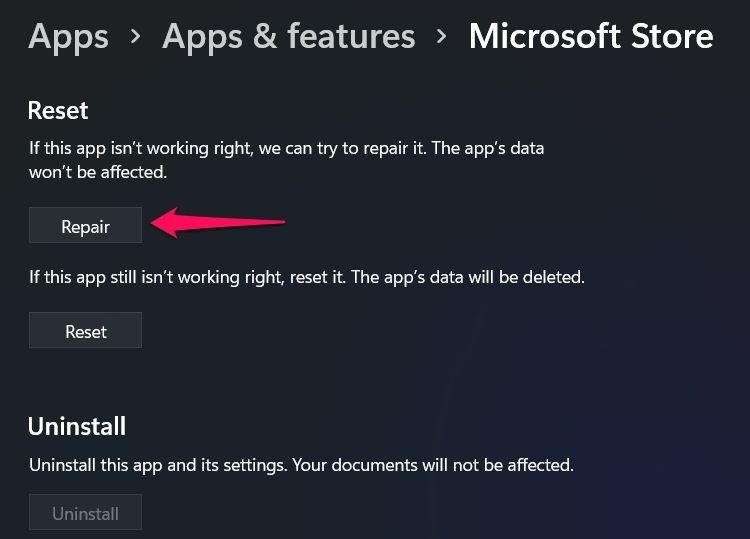This screenshot has height=539, width=750.
Task: Click the Repair button
Action: (86, 225)
